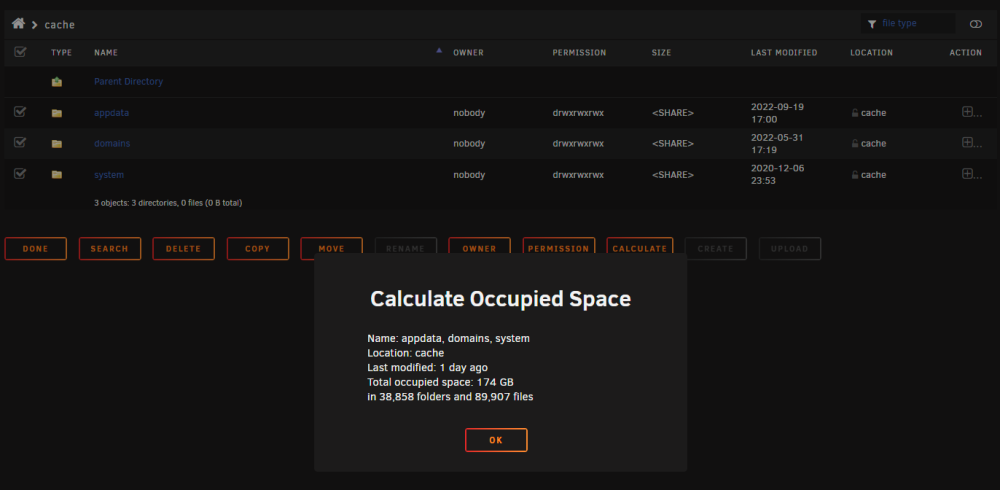This screenshot has width=1000, height=490.
Task: Sort by the OWNER column header
Action: tap(468, 52)
